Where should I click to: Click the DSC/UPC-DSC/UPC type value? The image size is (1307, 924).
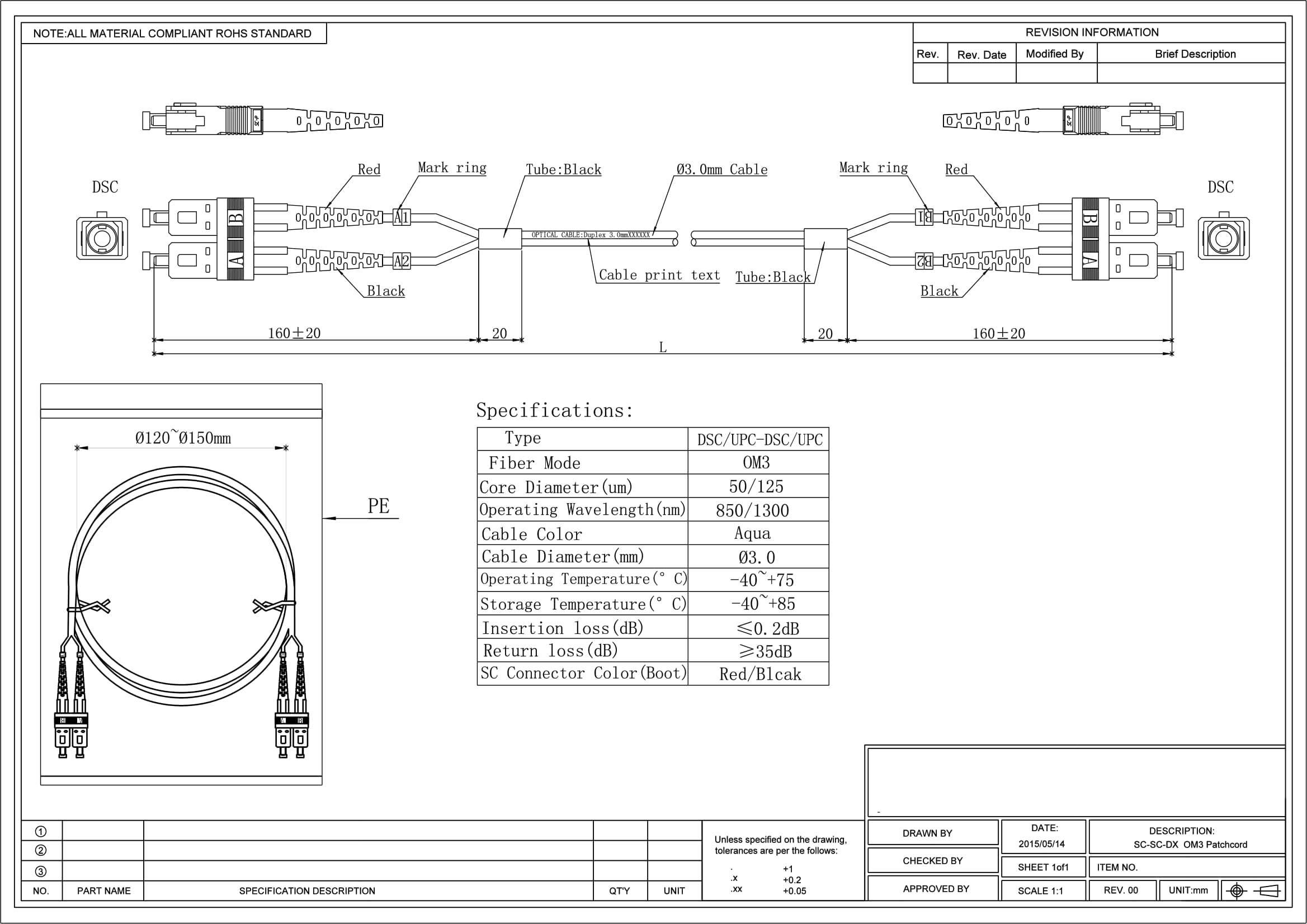coord(760,440)
